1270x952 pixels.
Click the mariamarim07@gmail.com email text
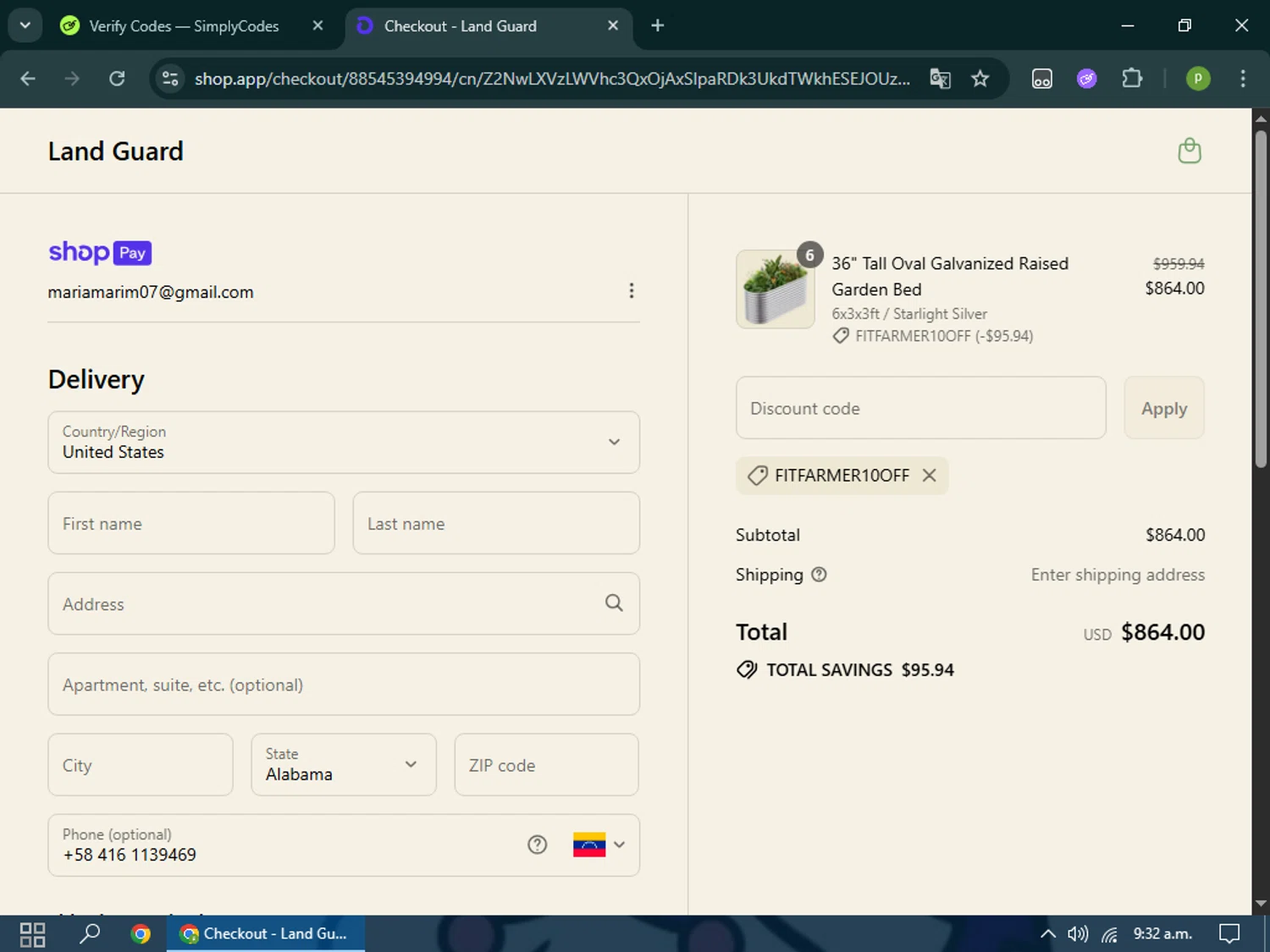tap(151, 292)
